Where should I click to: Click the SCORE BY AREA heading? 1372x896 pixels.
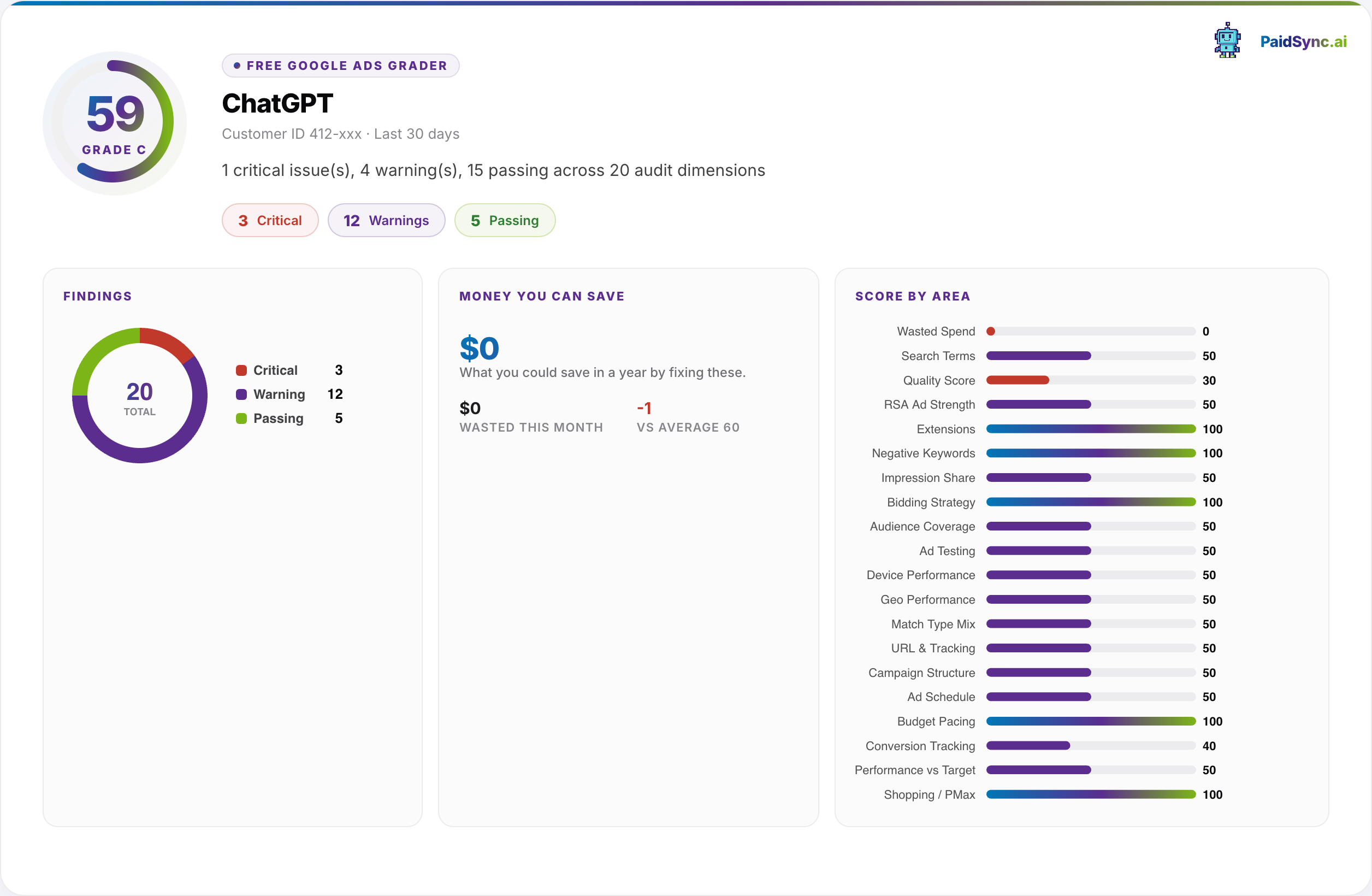coord(913,296)
